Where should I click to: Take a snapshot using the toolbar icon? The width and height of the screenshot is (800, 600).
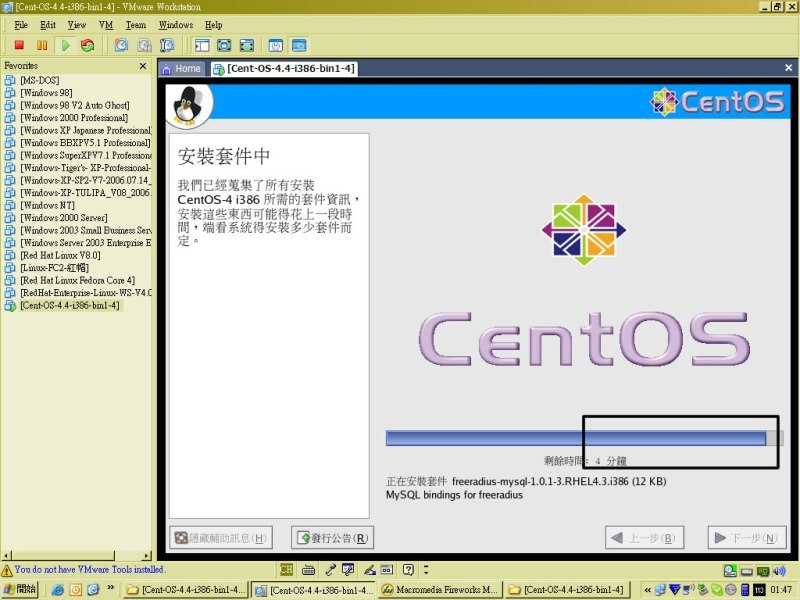(121, 45)
